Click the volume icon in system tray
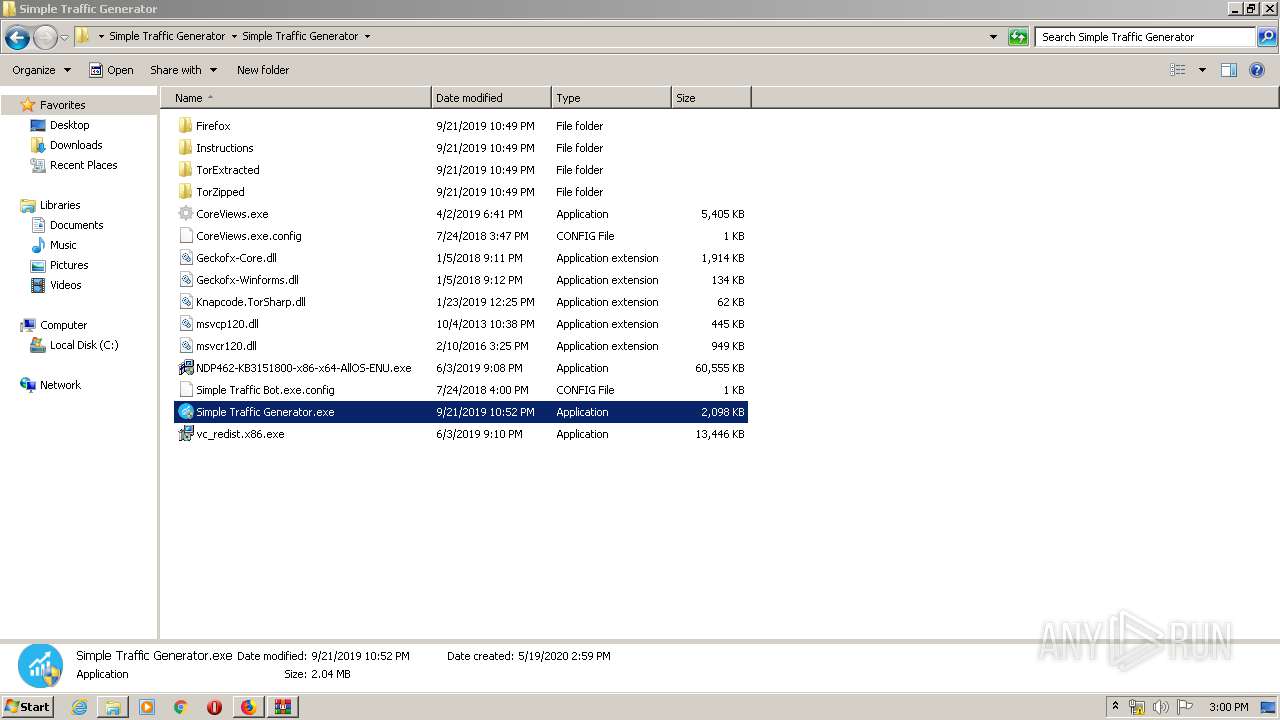Screen dimensions: 1280x720 (x=1161, y=707)
